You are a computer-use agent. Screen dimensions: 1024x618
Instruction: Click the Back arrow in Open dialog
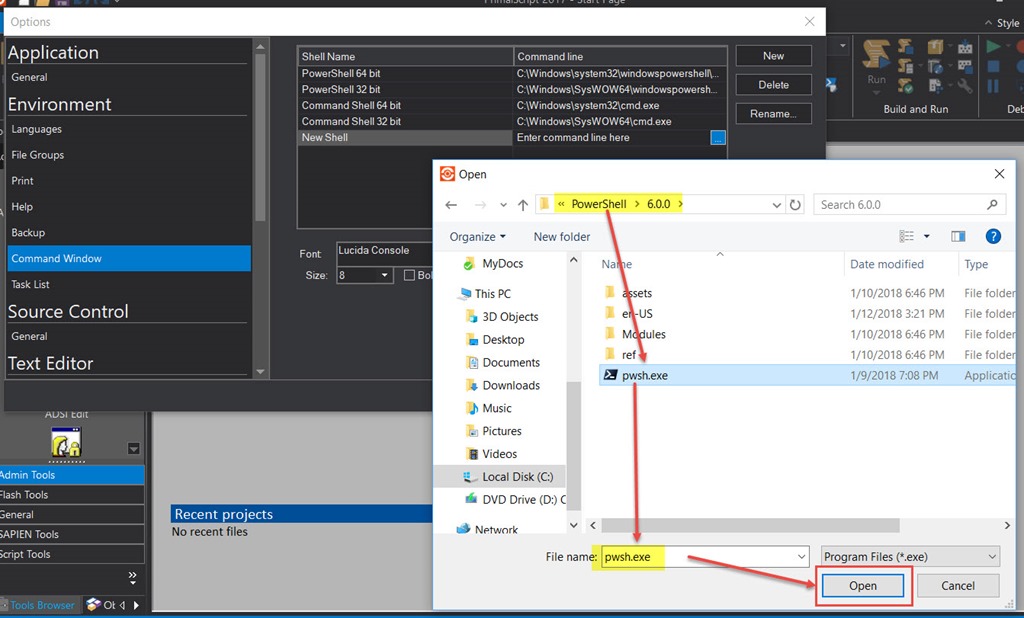coord(451,204)
